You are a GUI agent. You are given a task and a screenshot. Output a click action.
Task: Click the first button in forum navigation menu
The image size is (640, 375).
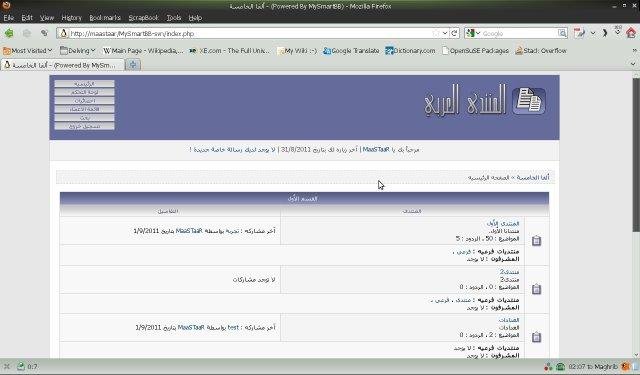tap(84, 84)
